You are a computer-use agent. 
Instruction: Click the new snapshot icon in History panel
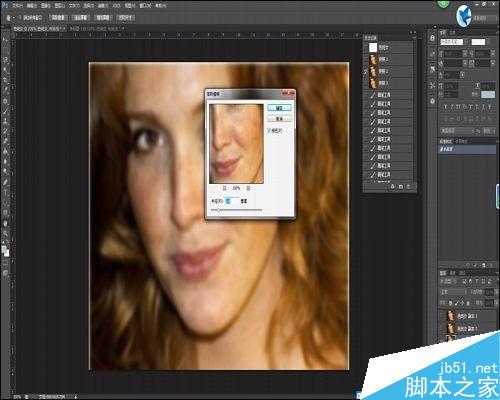point(401,187)
